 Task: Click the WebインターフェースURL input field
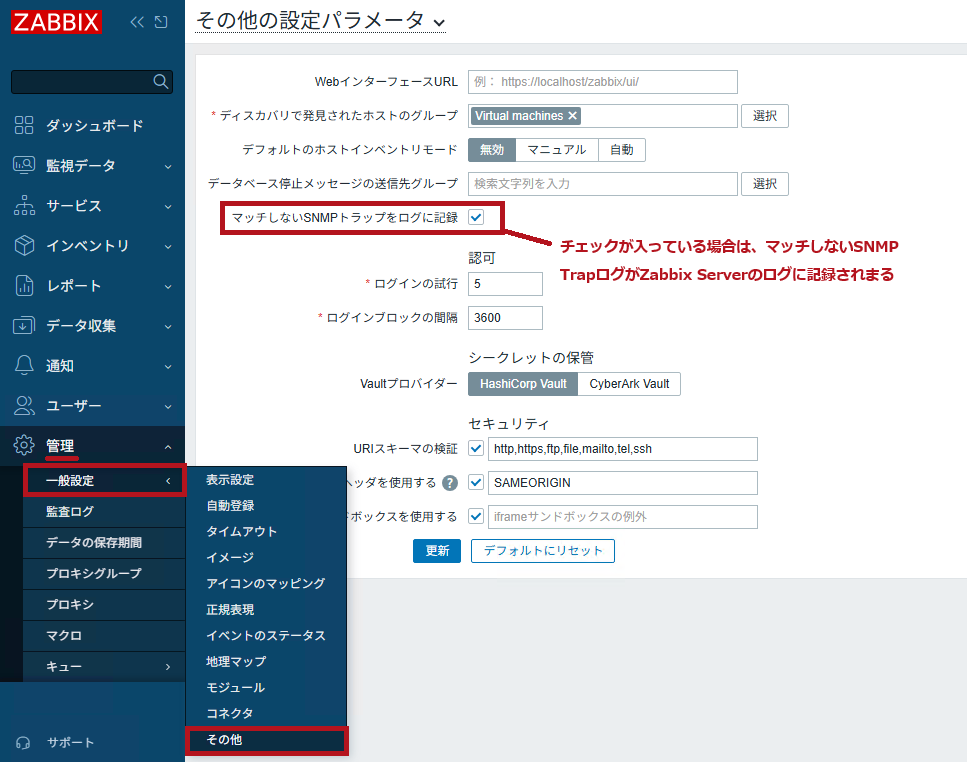click(603, 81)
